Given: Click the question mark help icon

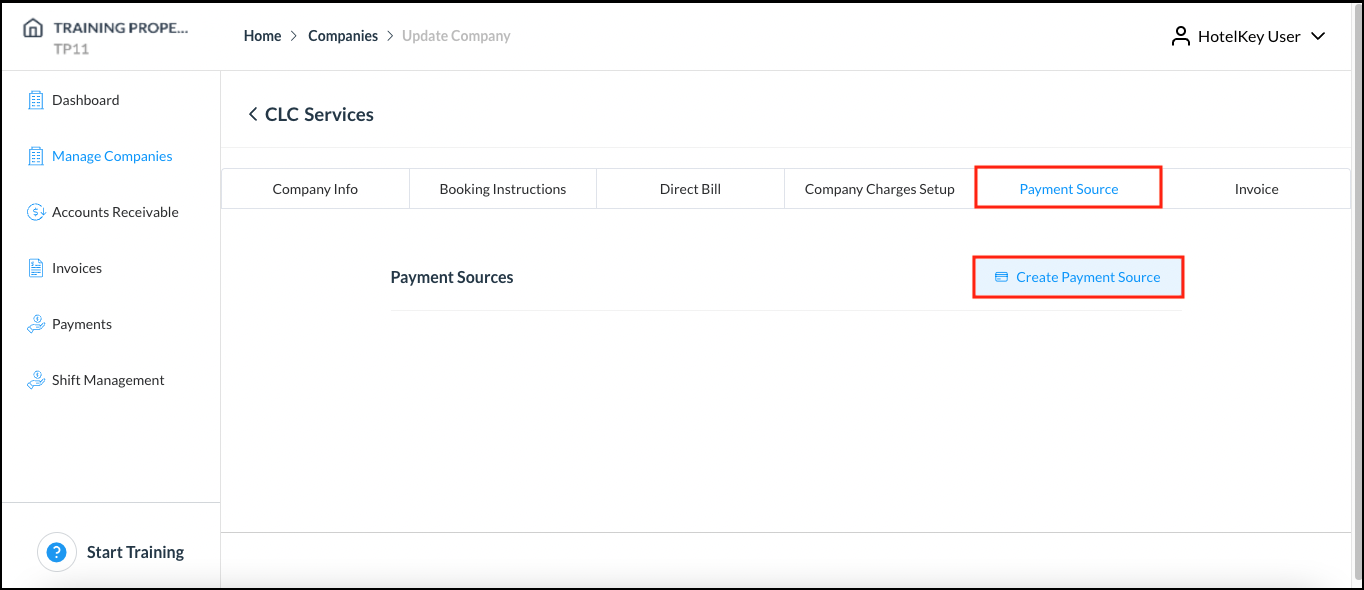Looking at the screenshot, I should [57, 551].
